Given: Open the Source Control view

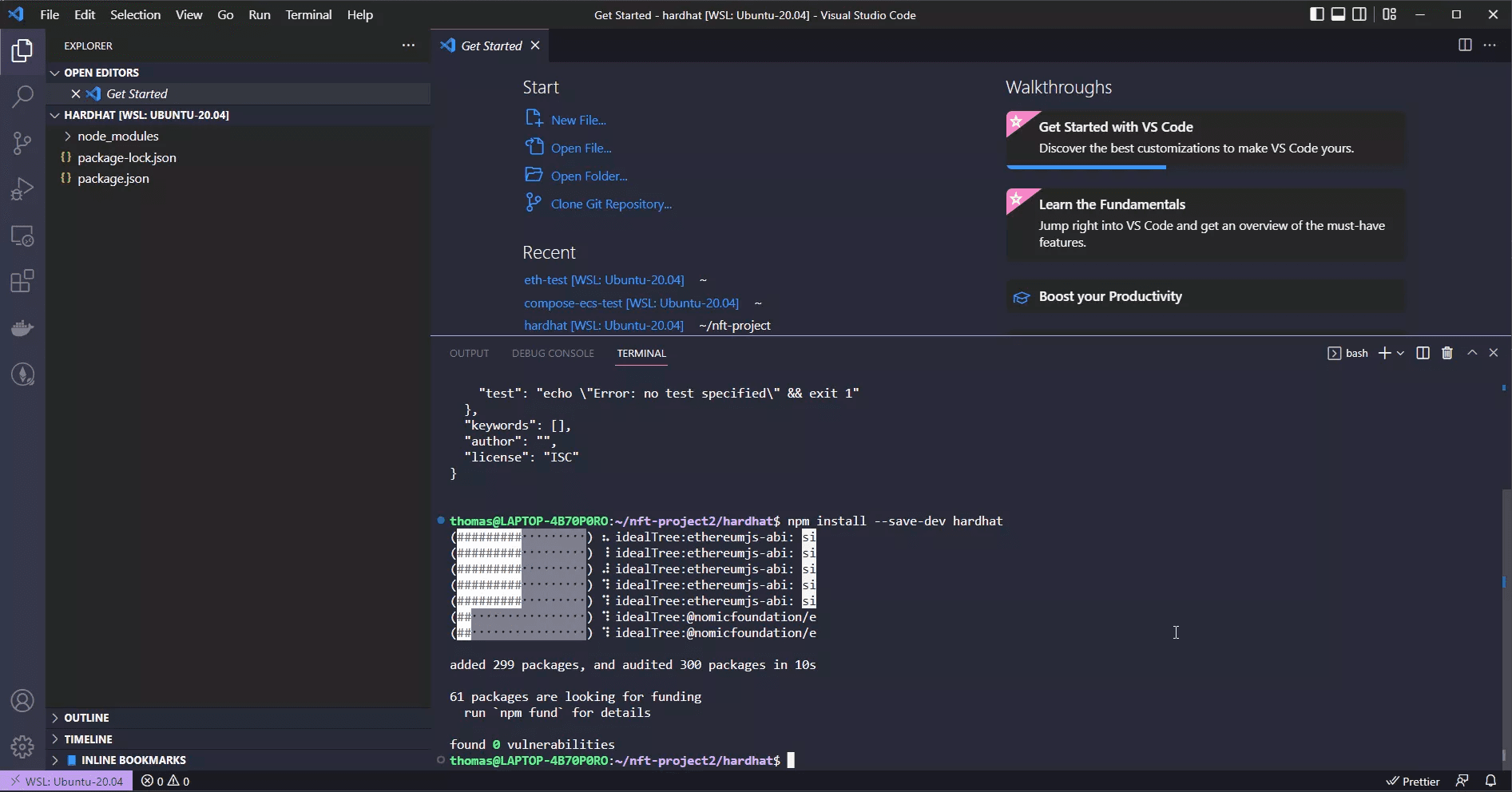Looking at the screenshot, I should [22, 144].
